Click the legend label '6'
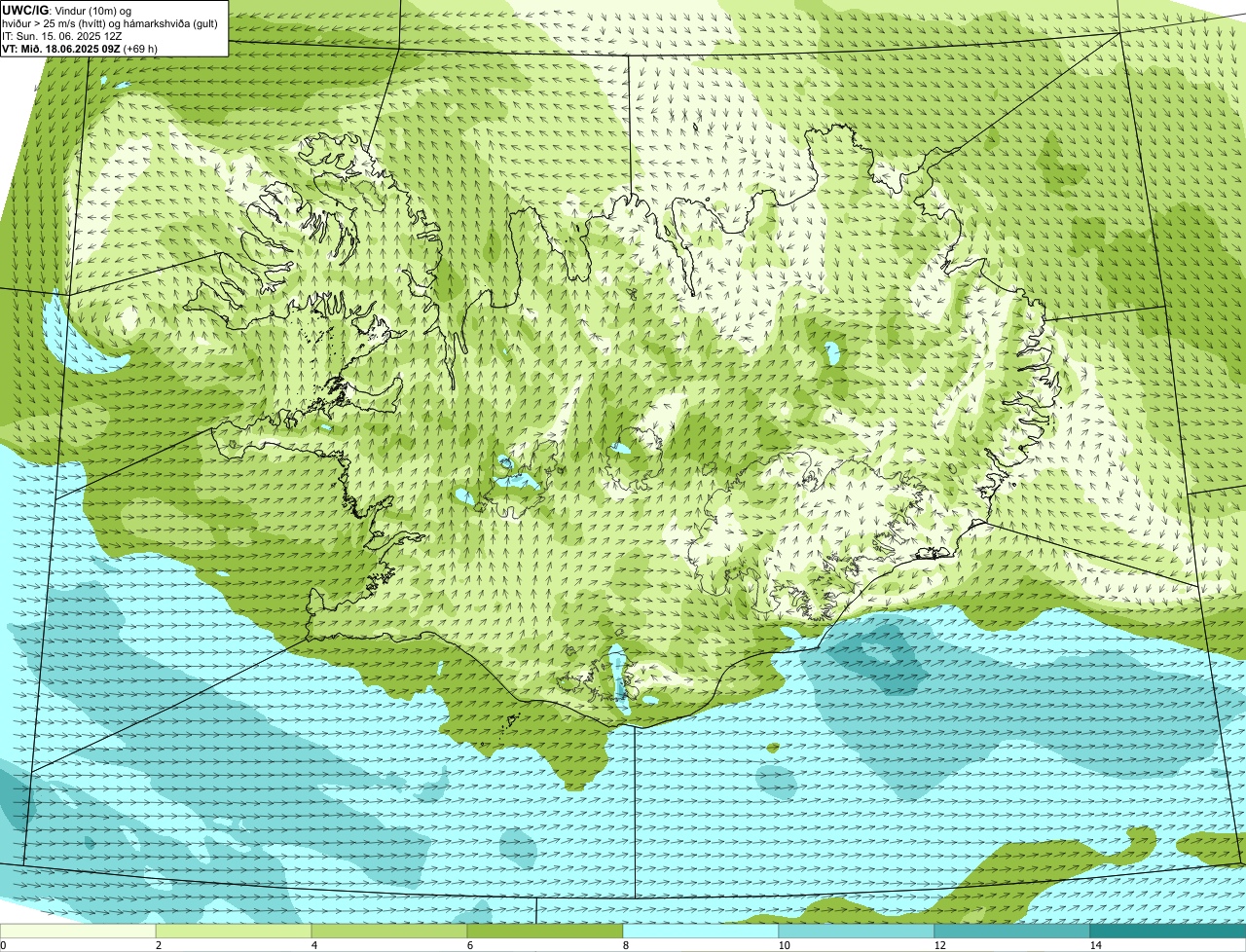 pos(469,945)
